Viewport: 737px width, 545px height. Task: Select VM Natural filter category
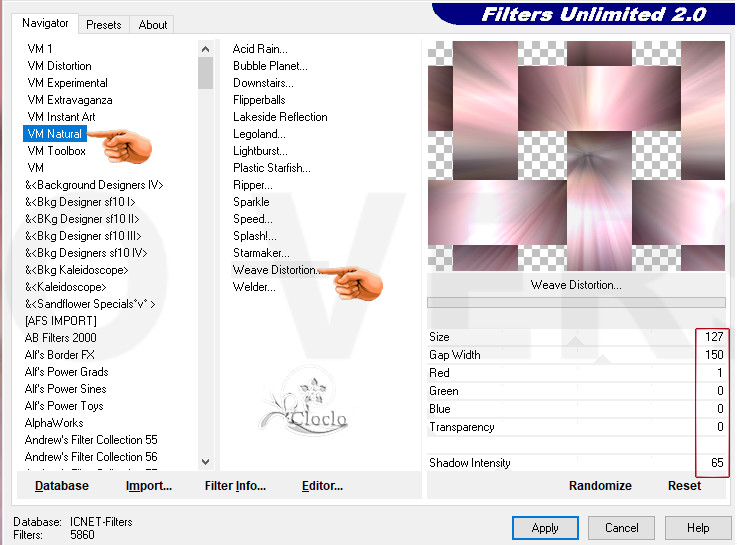coord(55,134)
